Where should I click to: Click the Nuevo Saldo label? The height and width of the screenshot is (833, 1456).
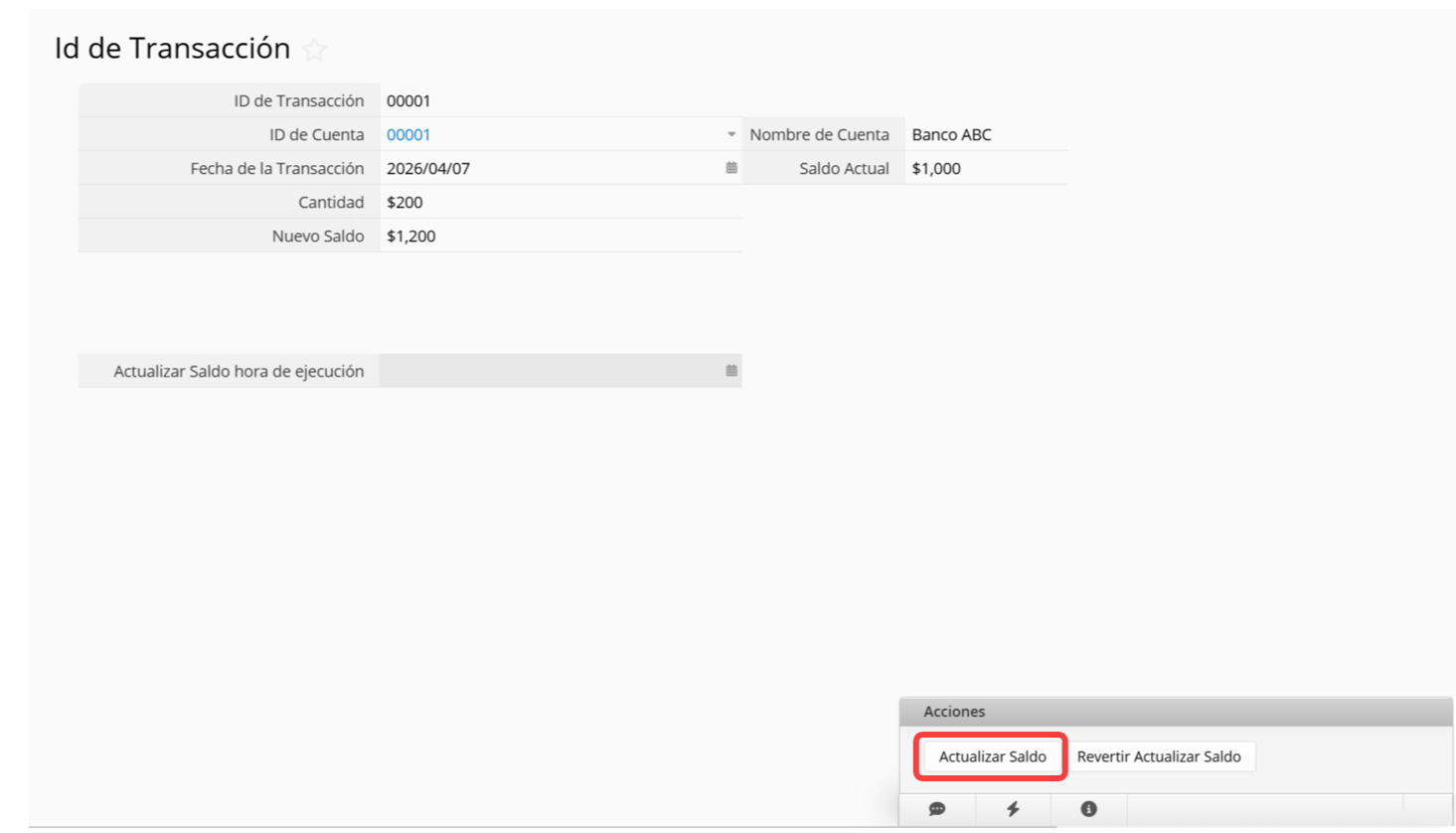tap(318, 236)
